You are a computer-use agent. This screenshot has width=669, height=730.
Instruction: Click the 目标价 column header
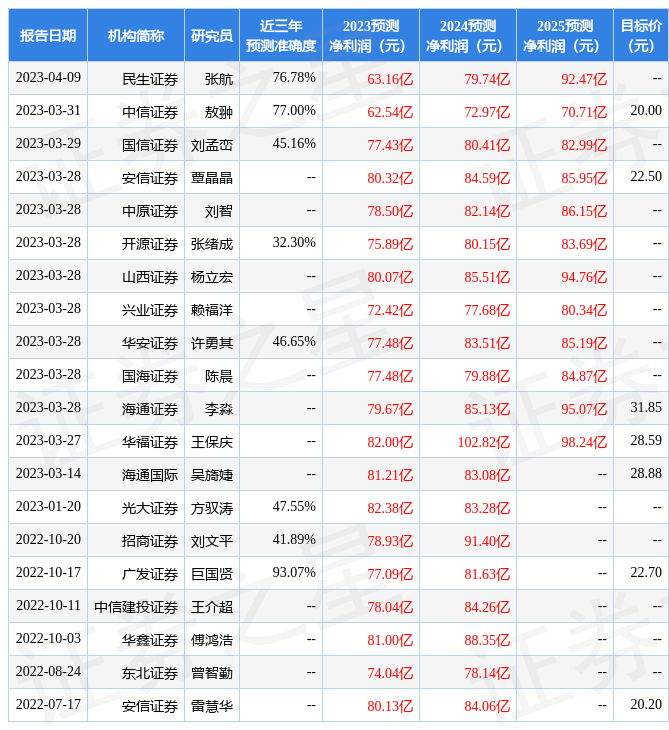641,36
